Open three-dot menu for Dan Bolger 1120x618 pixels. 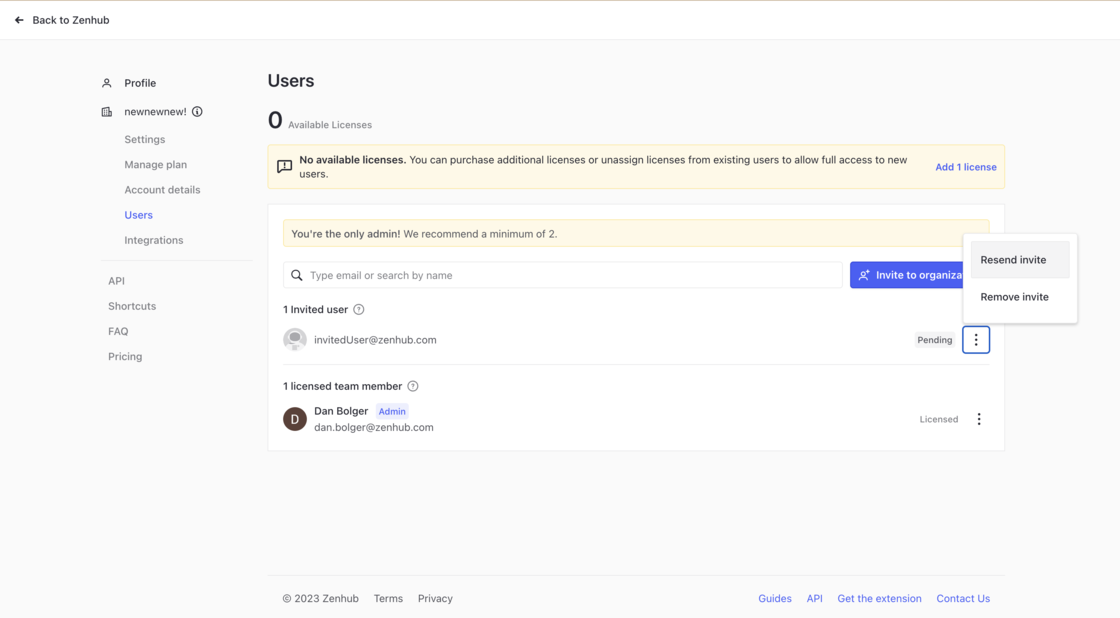tap(979, 419)
